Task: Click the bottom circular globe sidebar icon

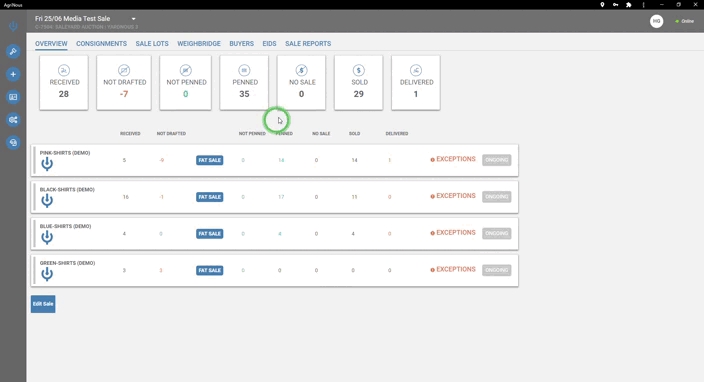Action: pyautogui.click(x=13, y=143)
